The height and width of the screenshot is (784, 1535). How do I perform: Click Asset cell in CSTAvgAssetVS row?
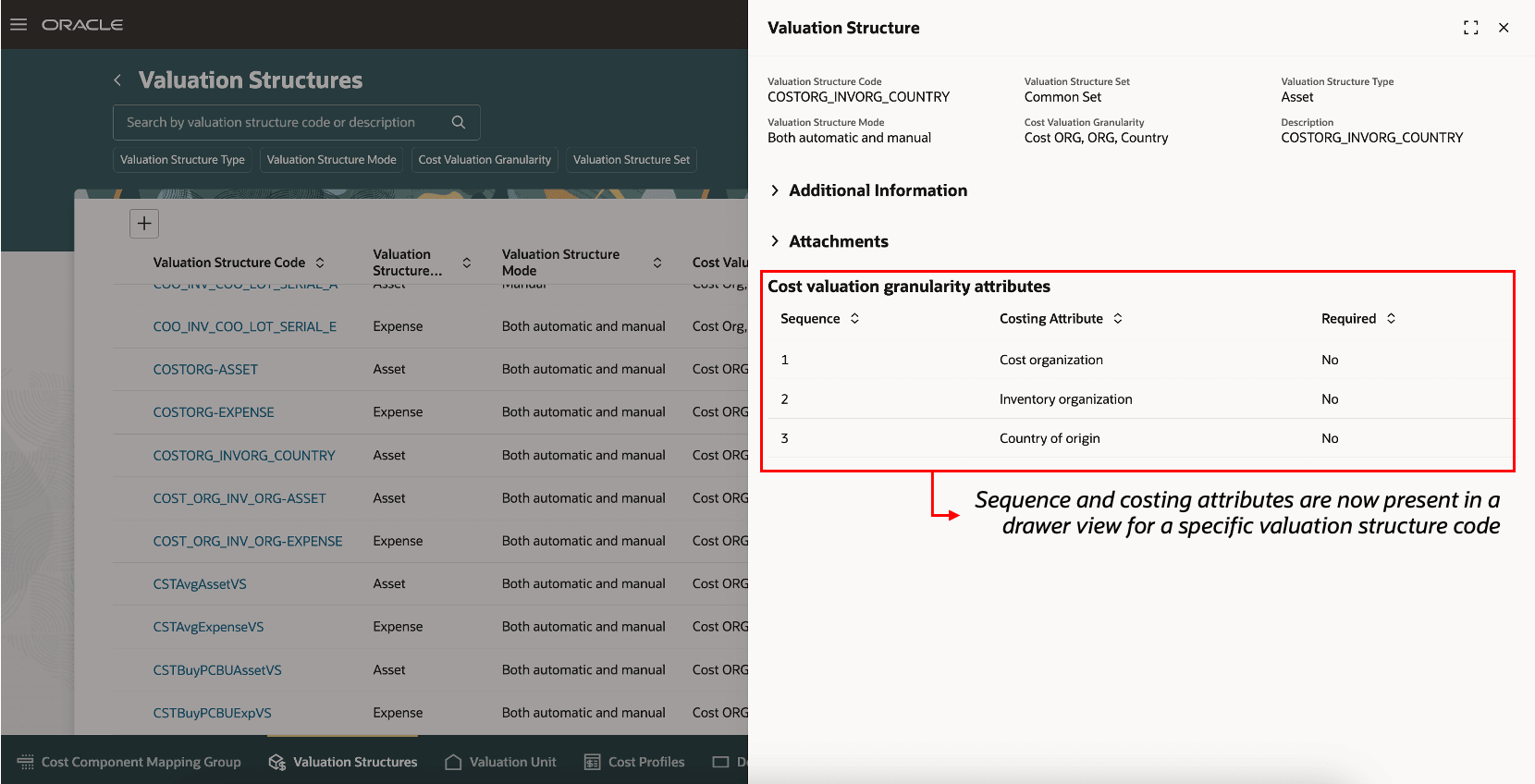[x=389, y=584]
